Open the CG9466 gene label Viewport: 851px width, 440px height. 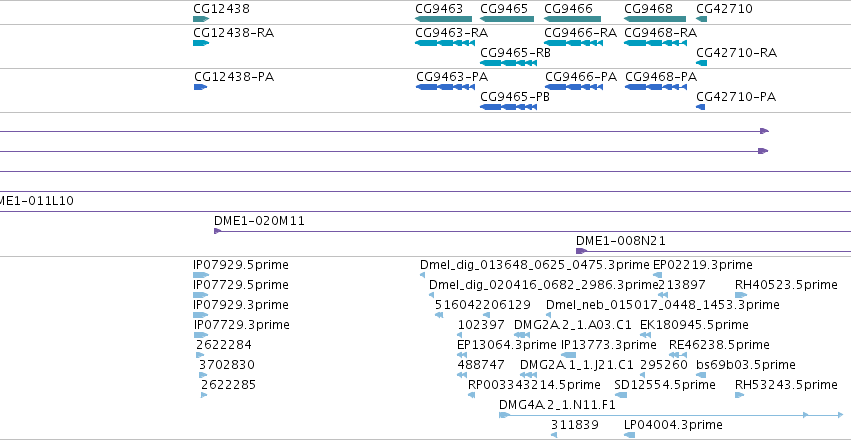tap(568, 9)
